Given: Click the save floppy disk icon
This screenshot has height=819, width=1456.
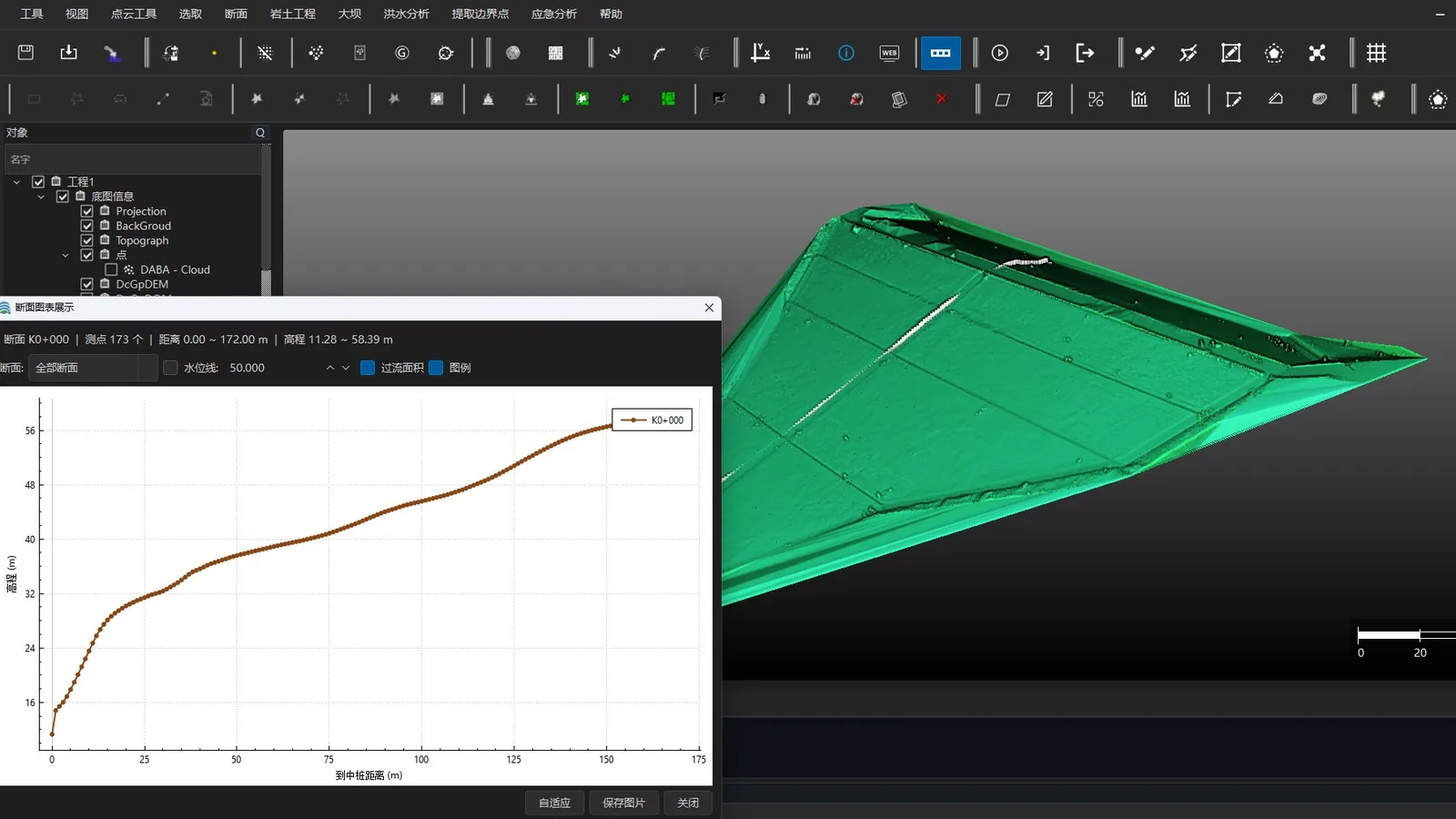Looking at the screenshot, I should pos(25,53).
